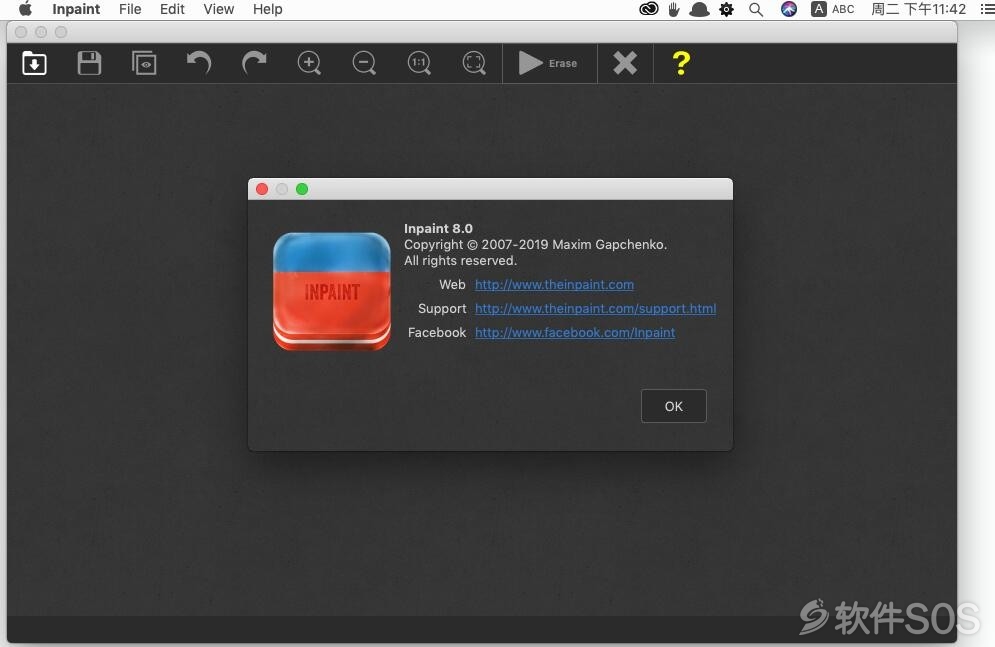Open the File menu
Viewport: 995px width, 647px height.
tap(130, 9)
